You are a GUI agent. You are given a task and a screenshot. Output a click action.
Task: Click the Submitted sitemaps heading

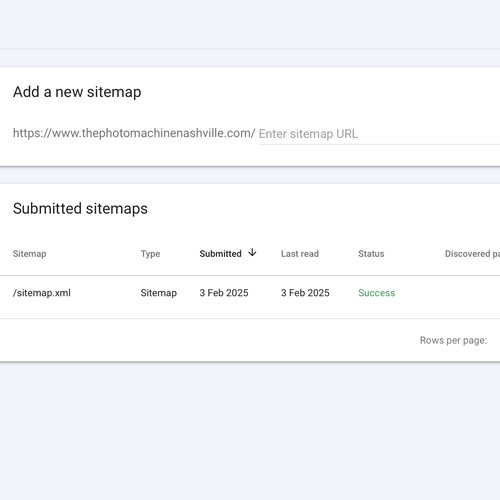[x=80, y=209]
